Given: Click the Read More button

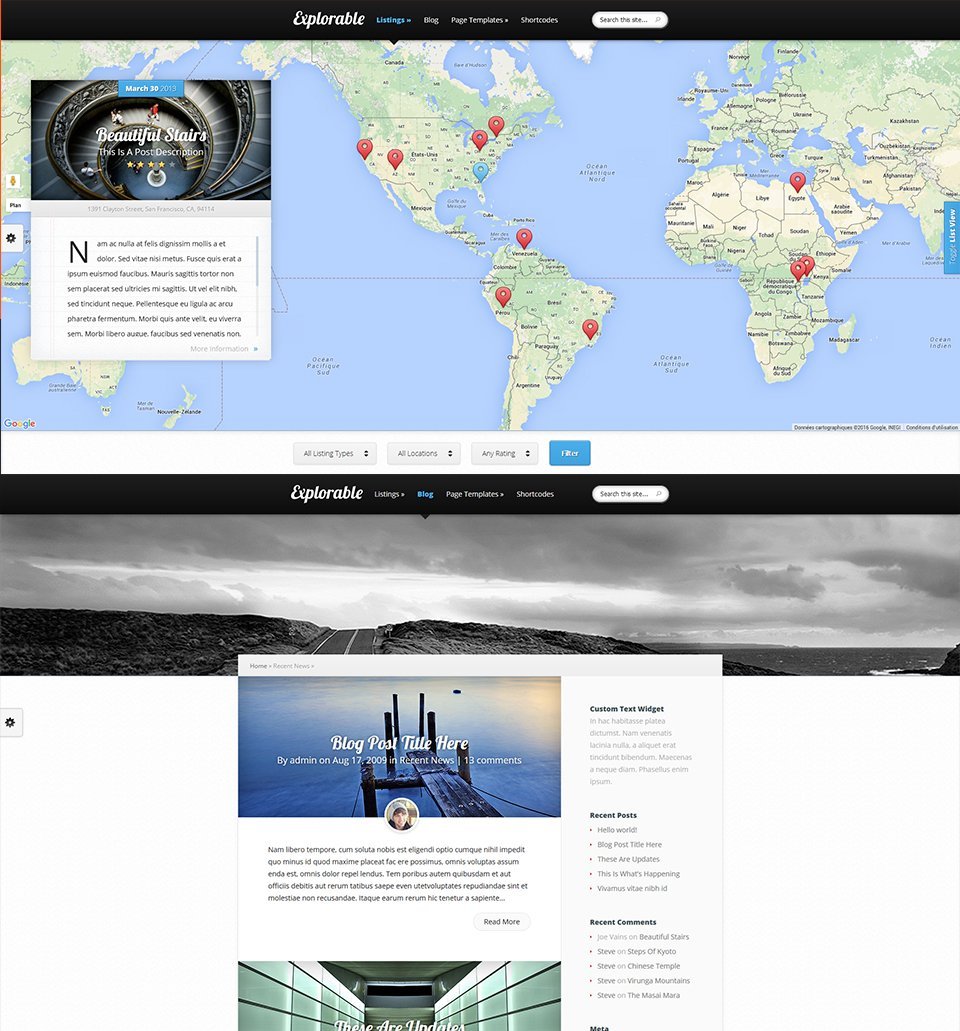Looking at the screenshot, I should pos(501,921).
